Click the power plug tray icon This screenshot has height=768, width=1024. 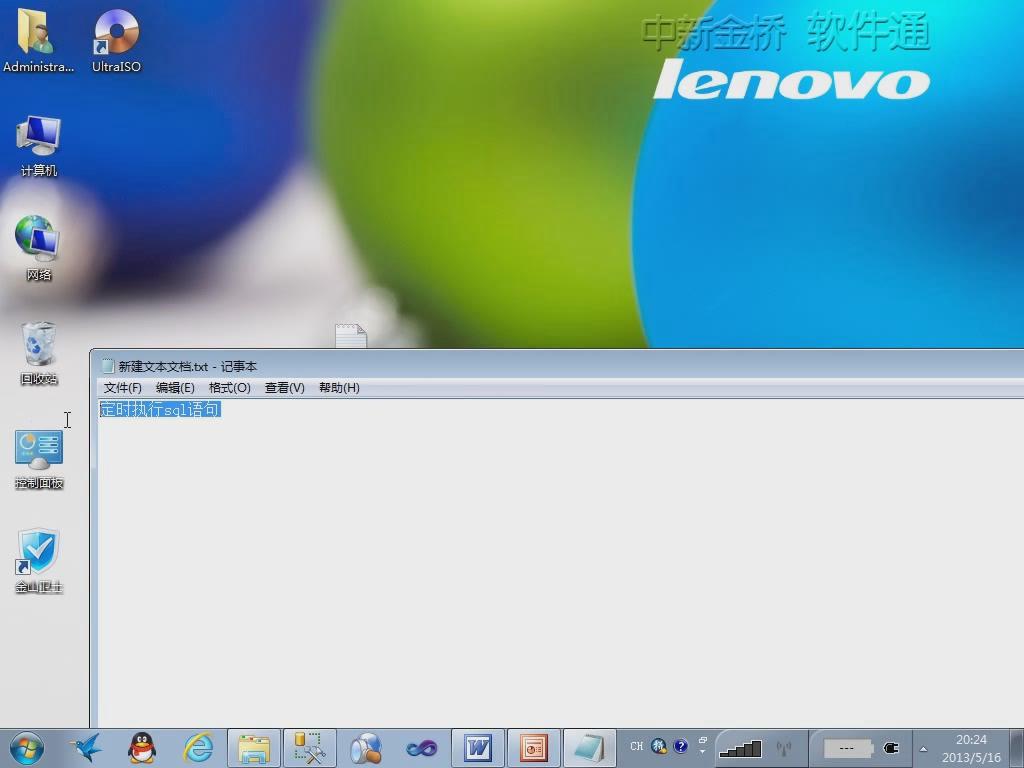(891, 748)
